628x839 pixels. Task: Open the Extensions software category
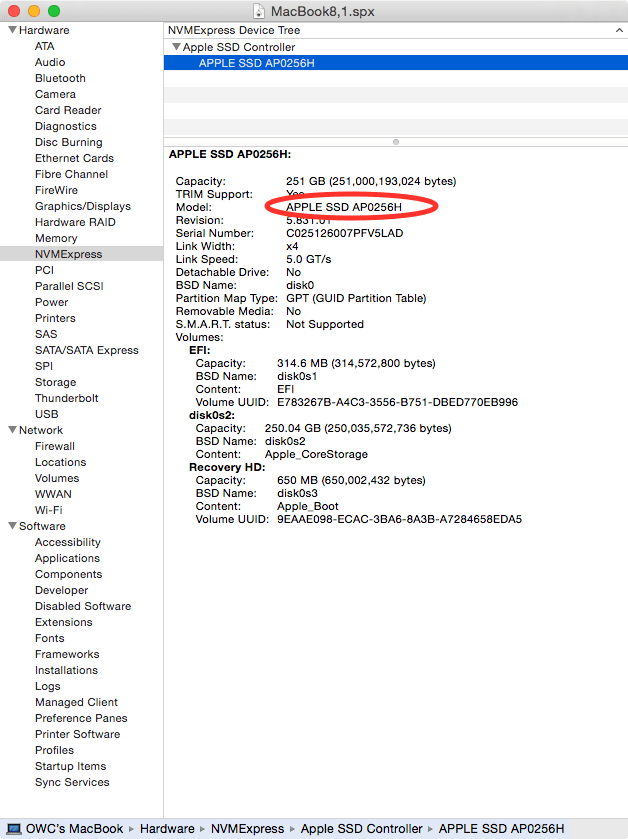coord(64,622)
